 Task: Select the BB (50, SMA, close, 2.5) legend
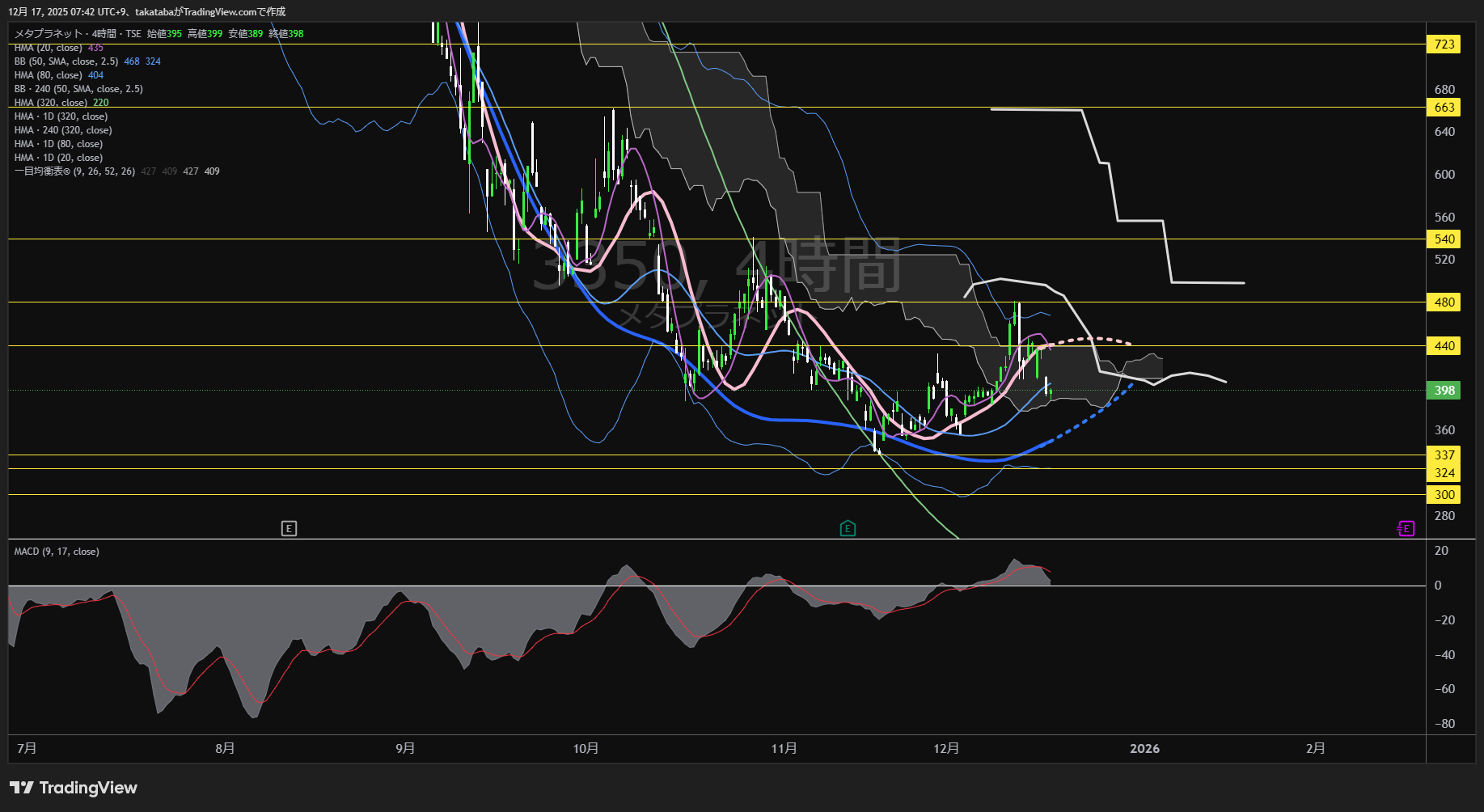tap(66, 61)
